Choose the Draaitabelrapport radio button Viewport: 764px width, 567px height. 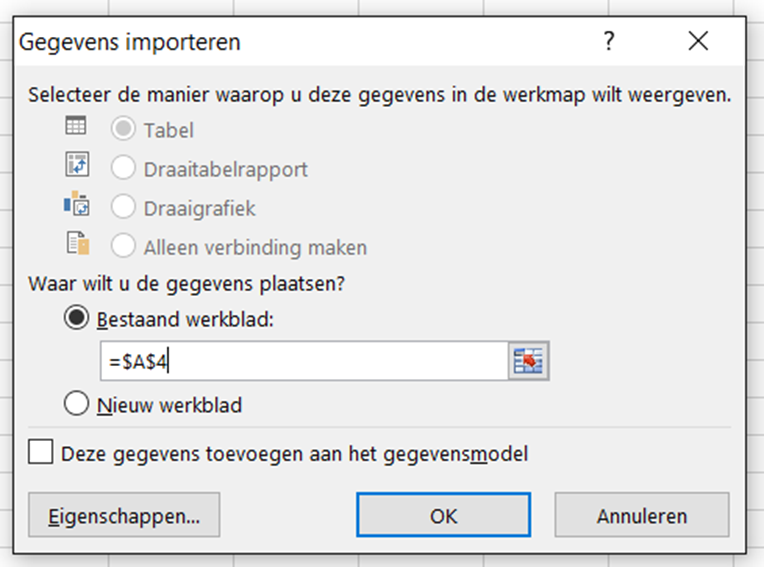click(x=123, y=168)
